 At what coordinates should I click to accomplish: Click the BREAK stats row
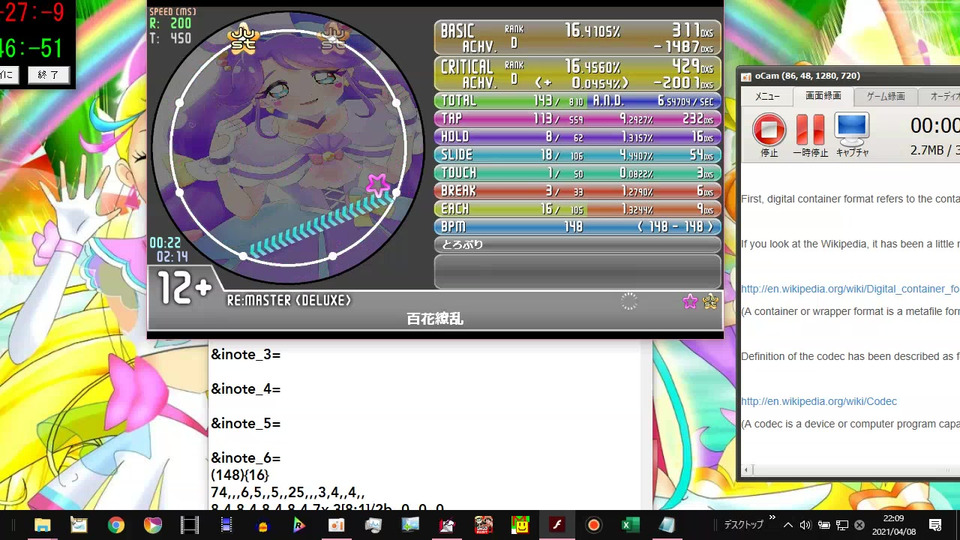(577, 190)
